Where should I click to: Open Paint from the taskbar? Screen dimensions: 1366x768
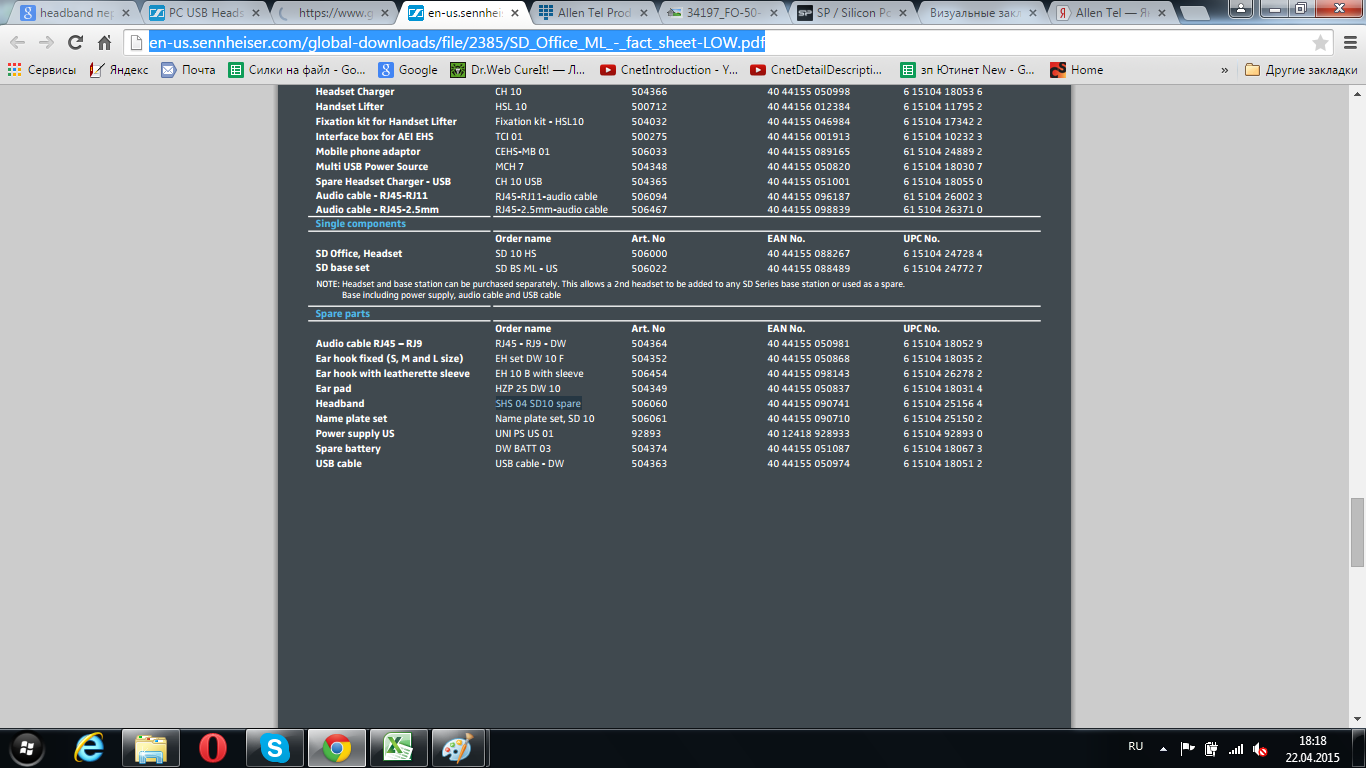[x=460, y=748]
